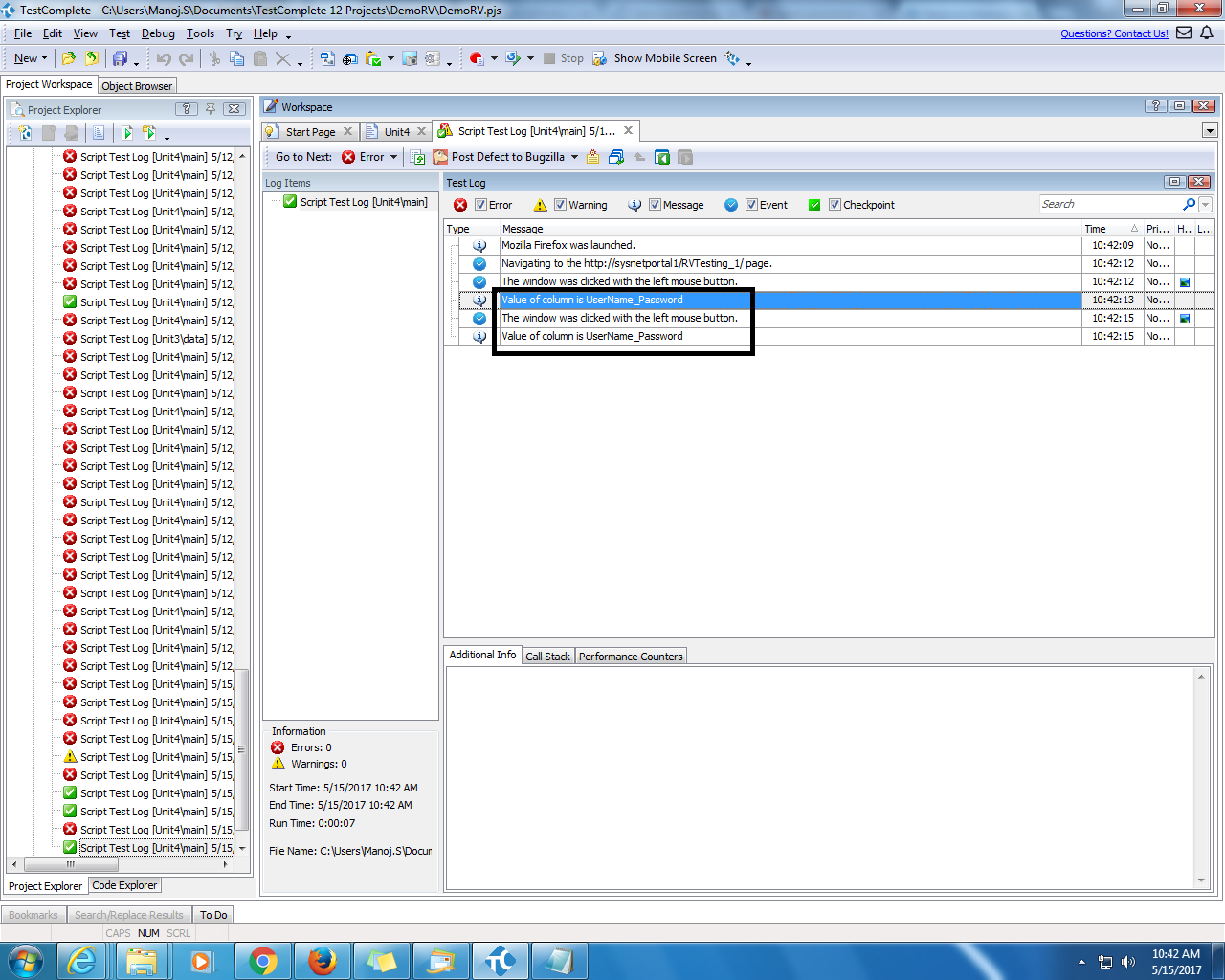Click the Redo toolbar icon

pyautogui.click(x=187, y=58)
